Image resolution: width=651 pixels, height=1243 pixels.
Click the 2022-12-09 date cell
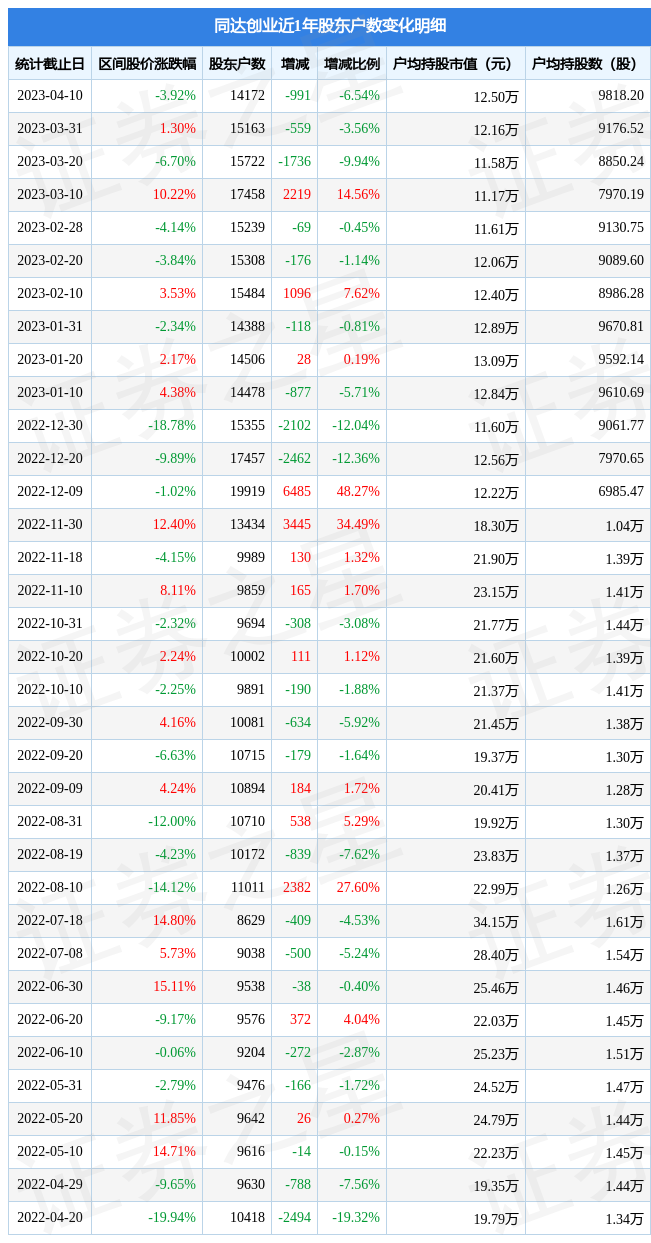[x=50, y=492]
